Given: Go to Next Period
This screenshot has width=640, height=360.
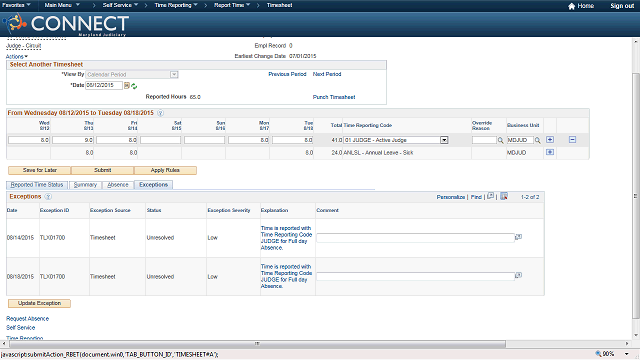Looking at the screenshot, I should point(327,74).
